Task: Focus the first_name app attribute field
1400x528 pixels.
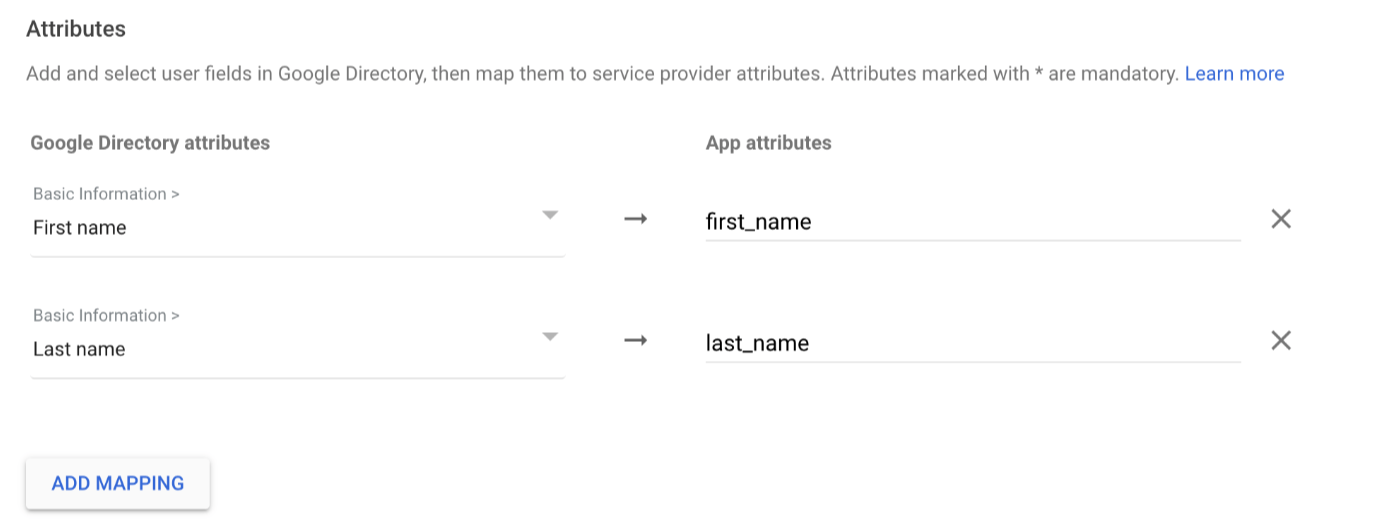Action: click(x=973, y=221)
